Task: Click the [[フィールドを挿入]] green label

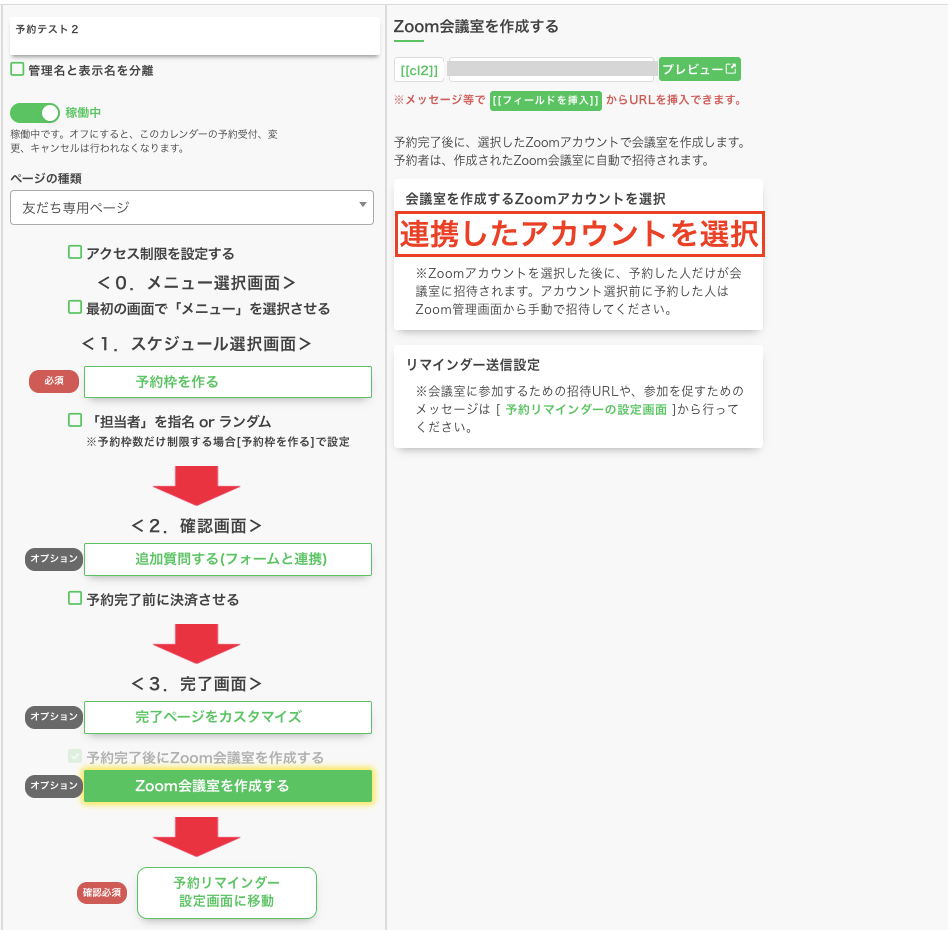Action: click(546, 100)
